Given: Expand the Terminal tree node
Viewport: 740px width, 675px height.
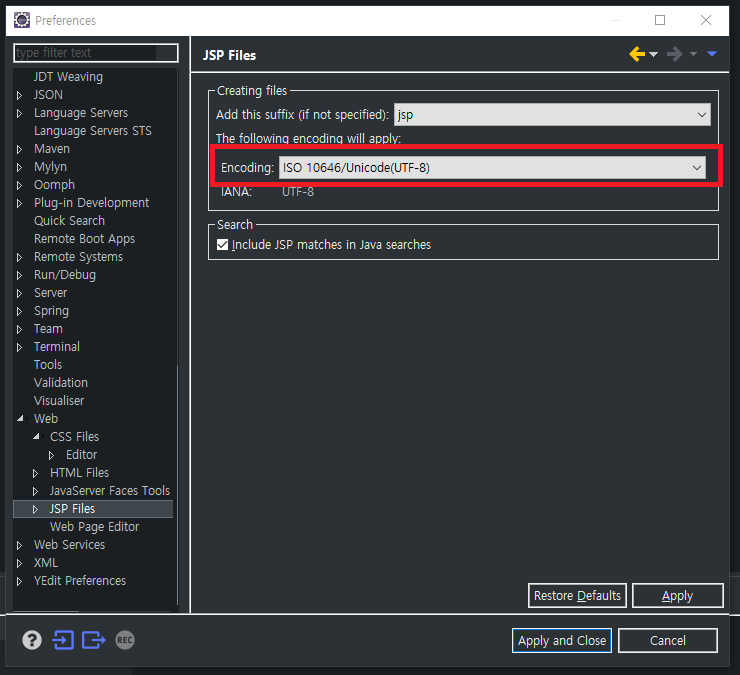Looking at the screenshot, I should point(19,347).
